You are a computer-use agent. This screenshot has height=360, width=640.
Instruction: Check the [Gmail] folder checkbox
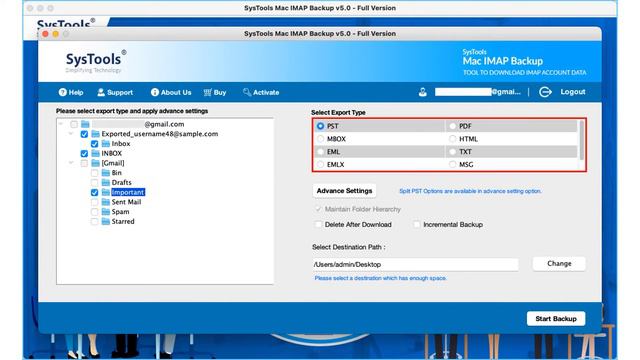pos(84,163)
